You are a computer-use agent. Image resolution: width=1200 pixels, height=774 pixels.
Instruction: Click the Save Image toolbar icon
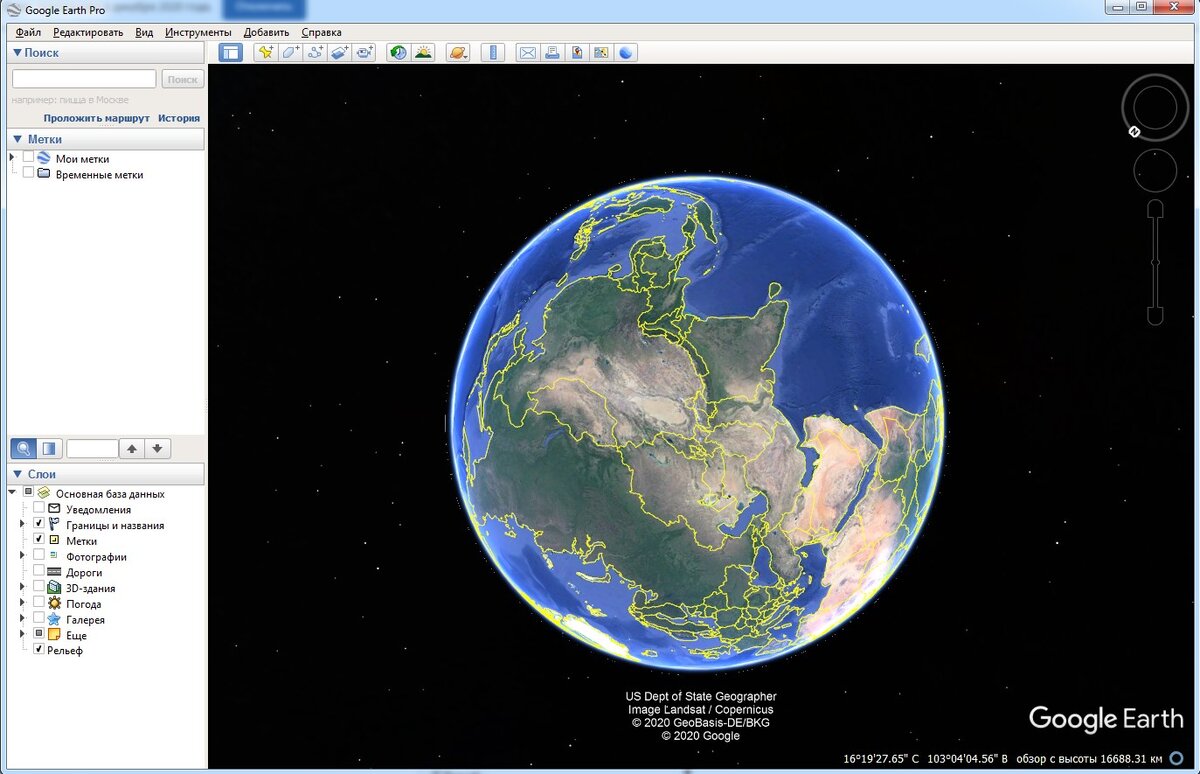point(576,52)
